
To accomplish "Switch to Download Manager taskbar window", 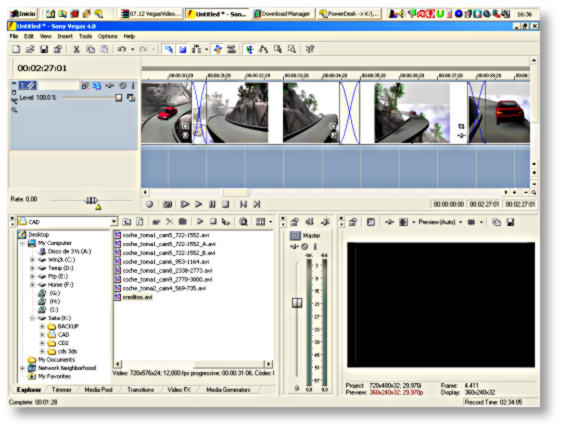I will tap(282, 14).
